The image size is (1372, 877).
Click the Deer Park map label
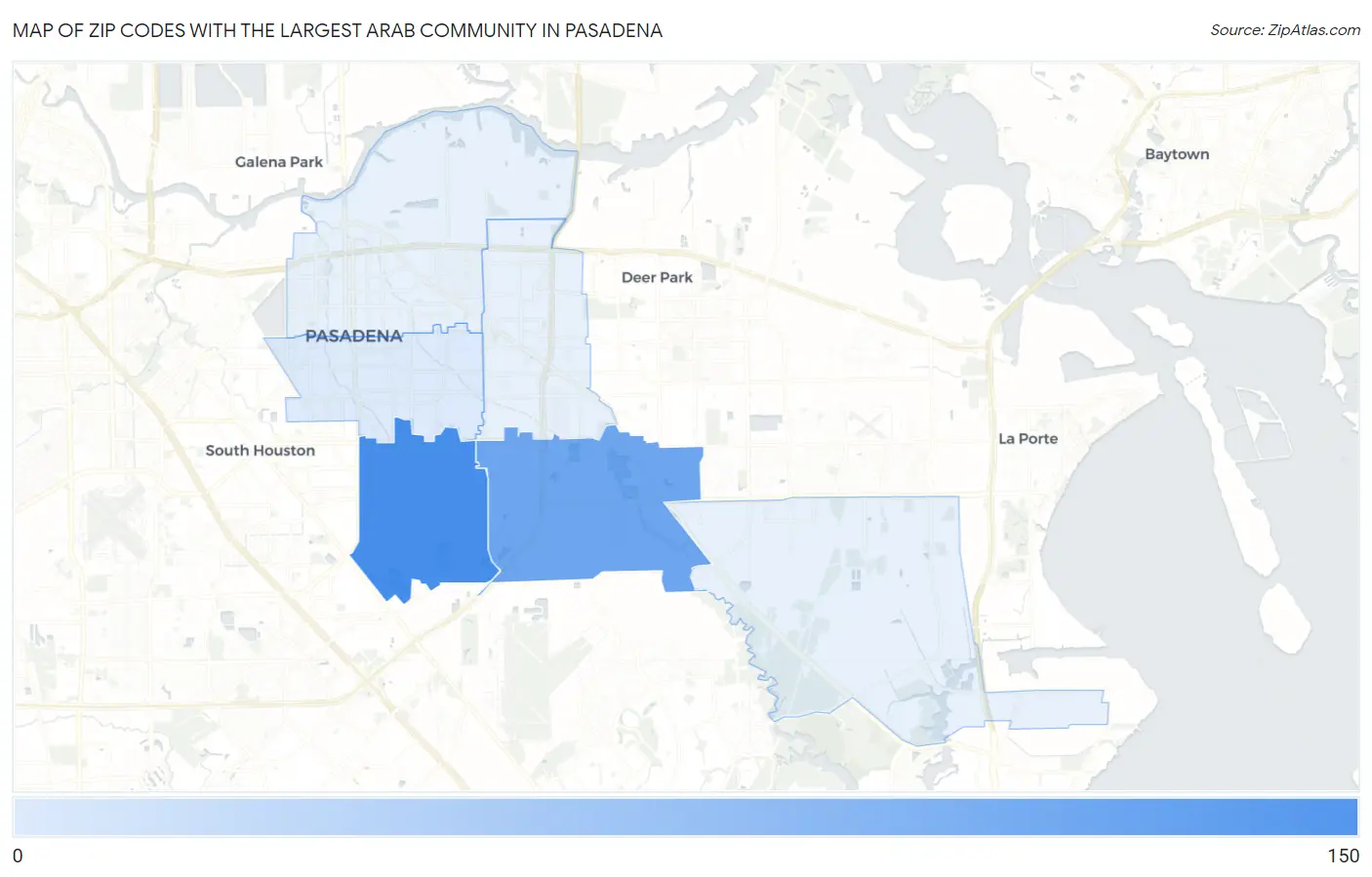pos(657,277)
